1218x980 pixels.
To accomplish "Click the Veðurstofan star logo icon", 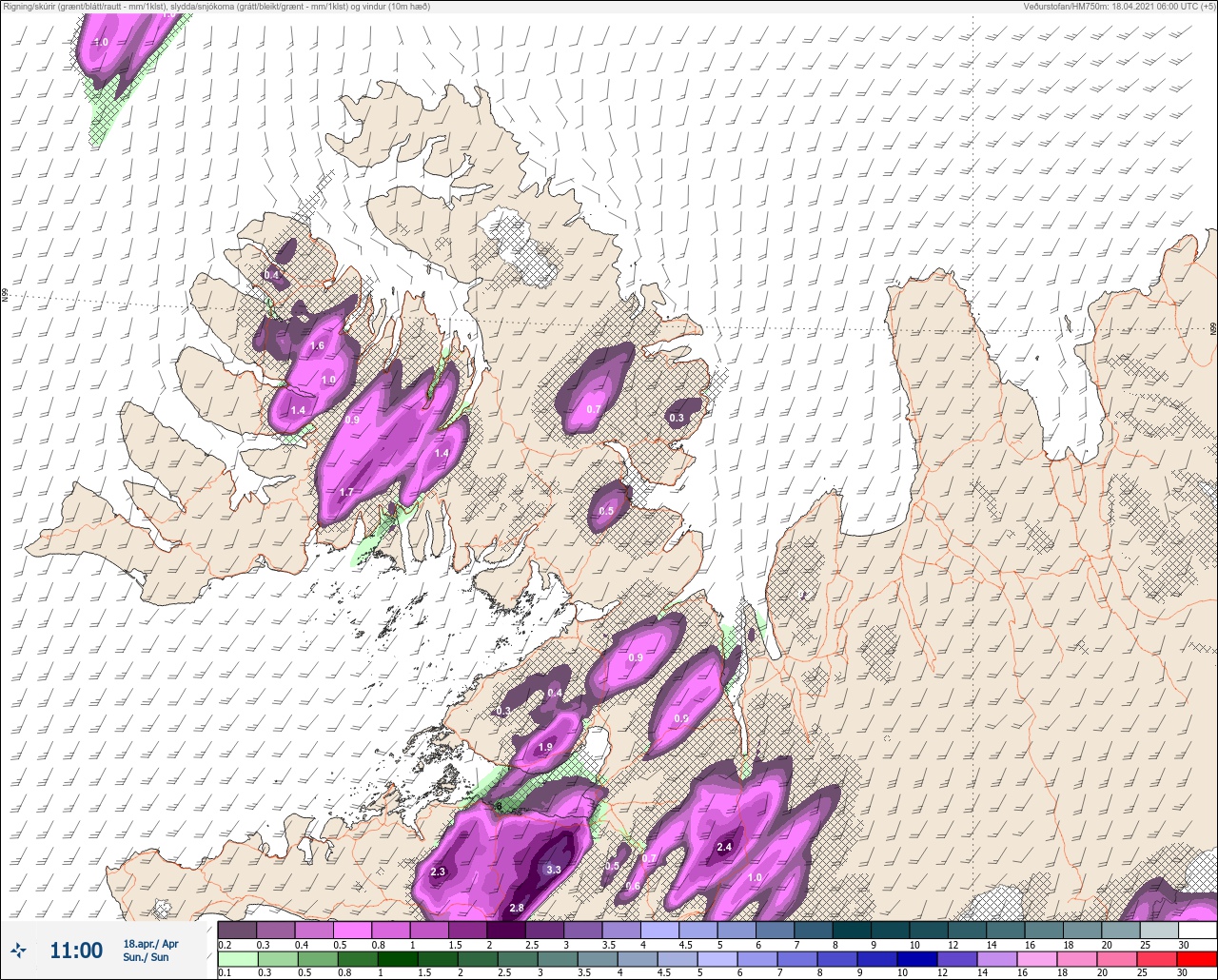I will tap(19, 950).
